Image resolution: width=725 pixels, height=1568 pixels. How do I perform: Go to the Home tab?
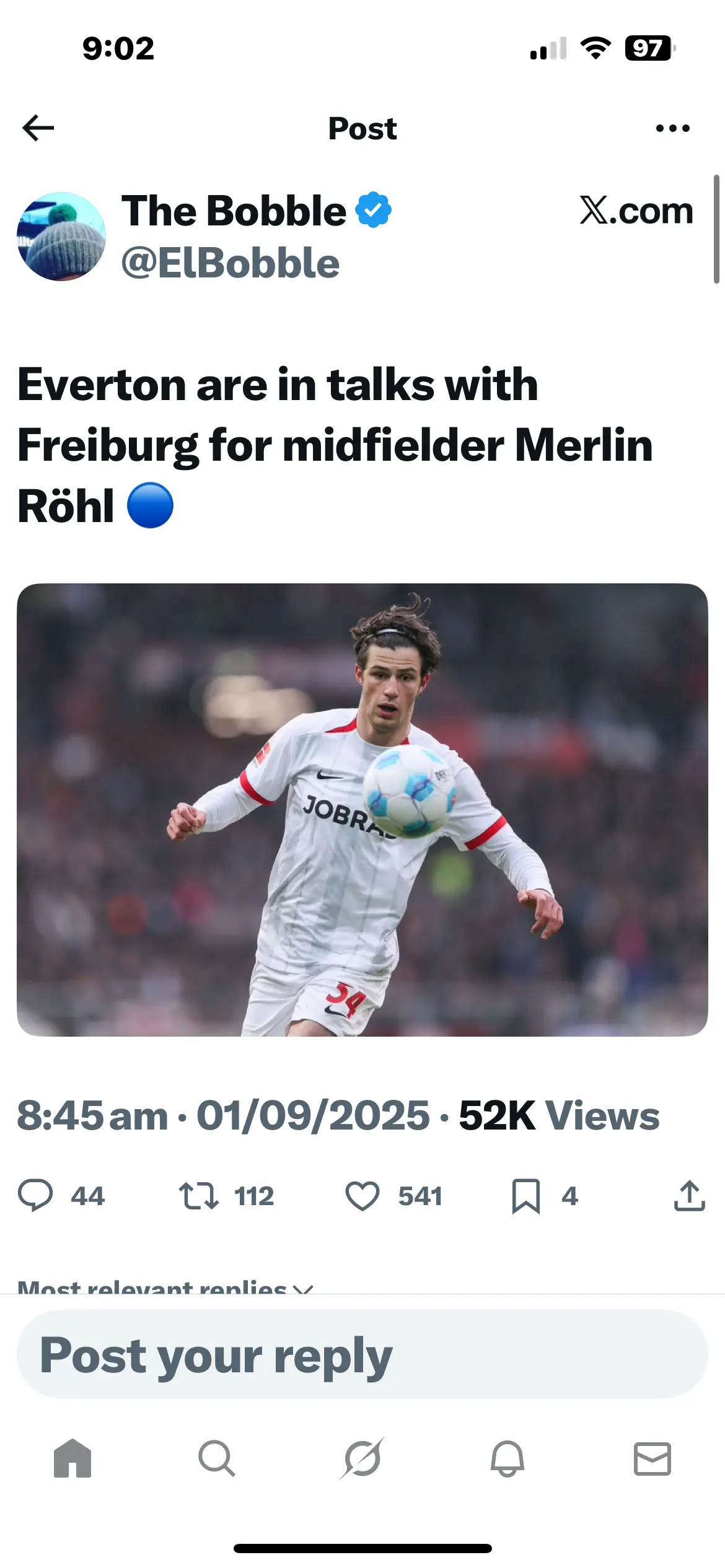[72, 1458]
